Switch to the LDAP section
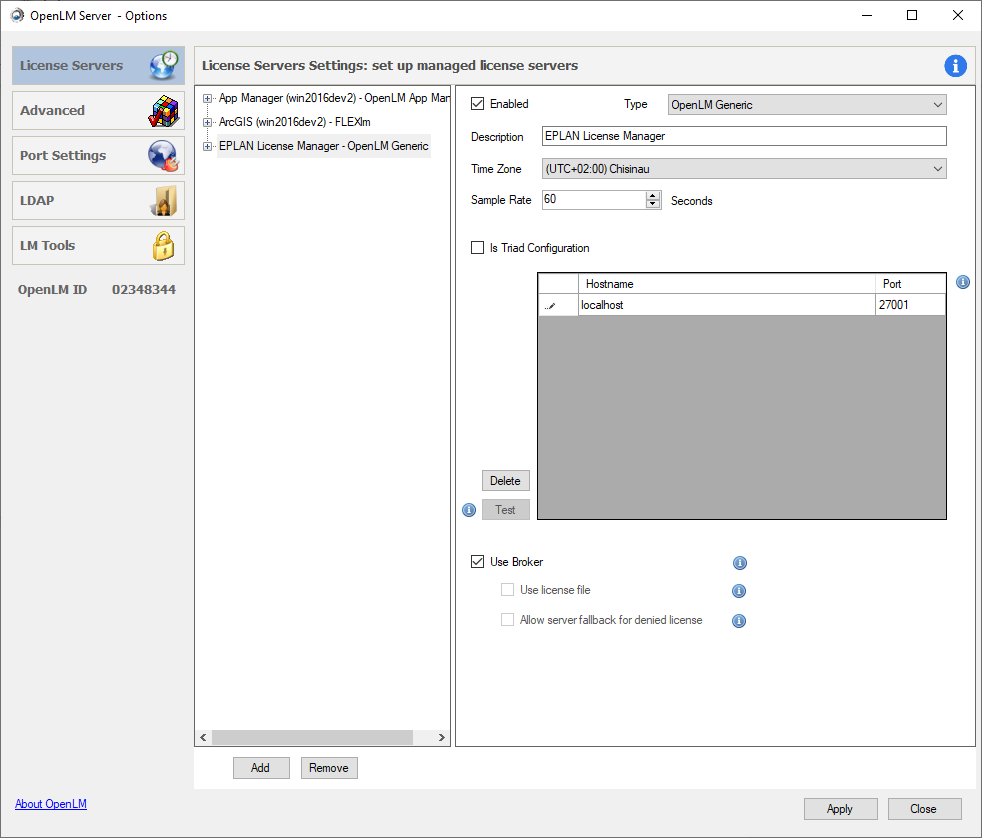The width and height of the screenshot is (982, 838). [98, 201]
